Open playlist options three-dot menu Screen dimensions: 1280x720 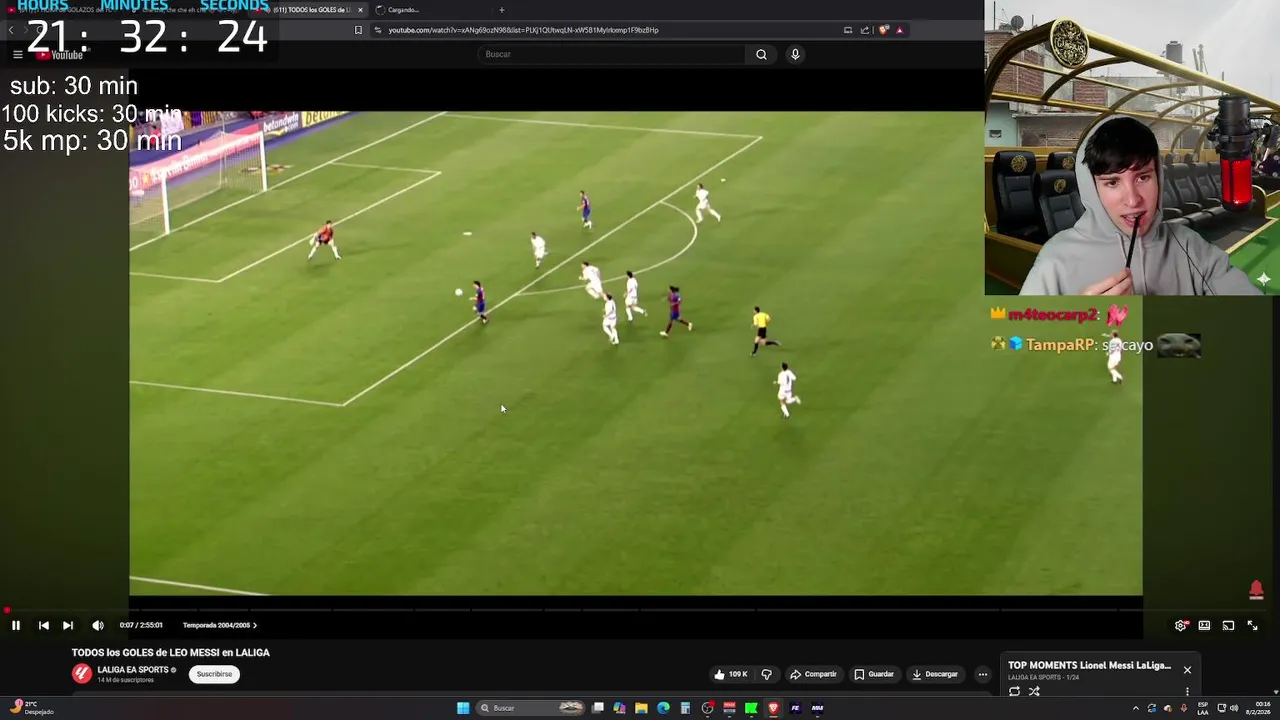pyautogui.click(x=1187, y=691)
